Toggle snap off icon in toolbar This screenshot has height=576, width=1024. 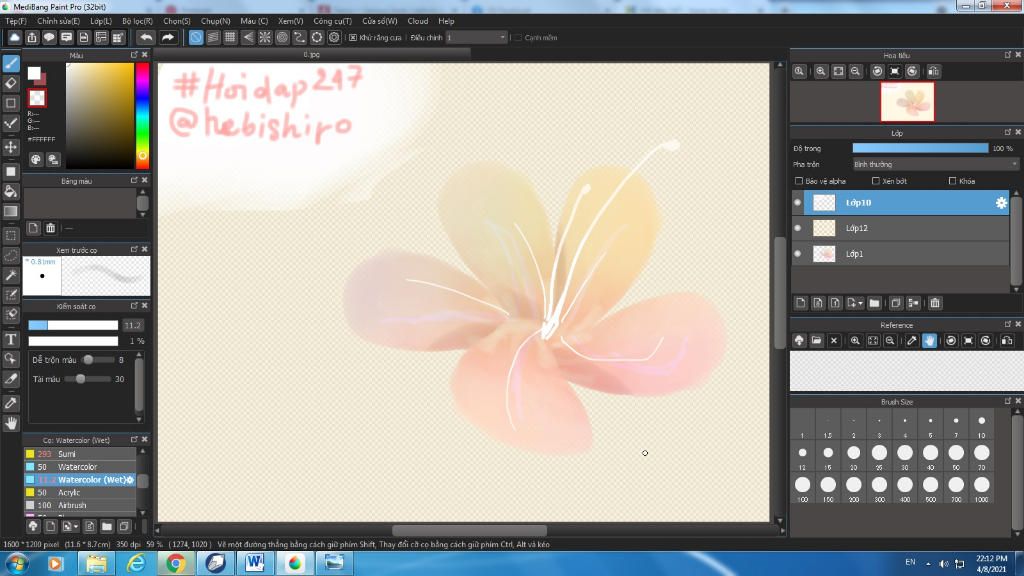tap(195, 37)
